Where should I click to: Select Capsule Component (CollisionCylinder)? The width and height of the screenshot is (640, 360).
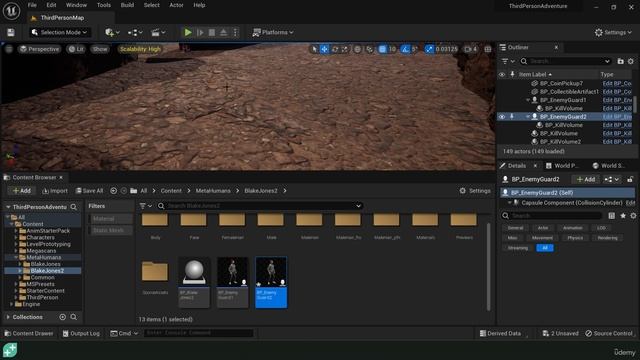point(571,203)
